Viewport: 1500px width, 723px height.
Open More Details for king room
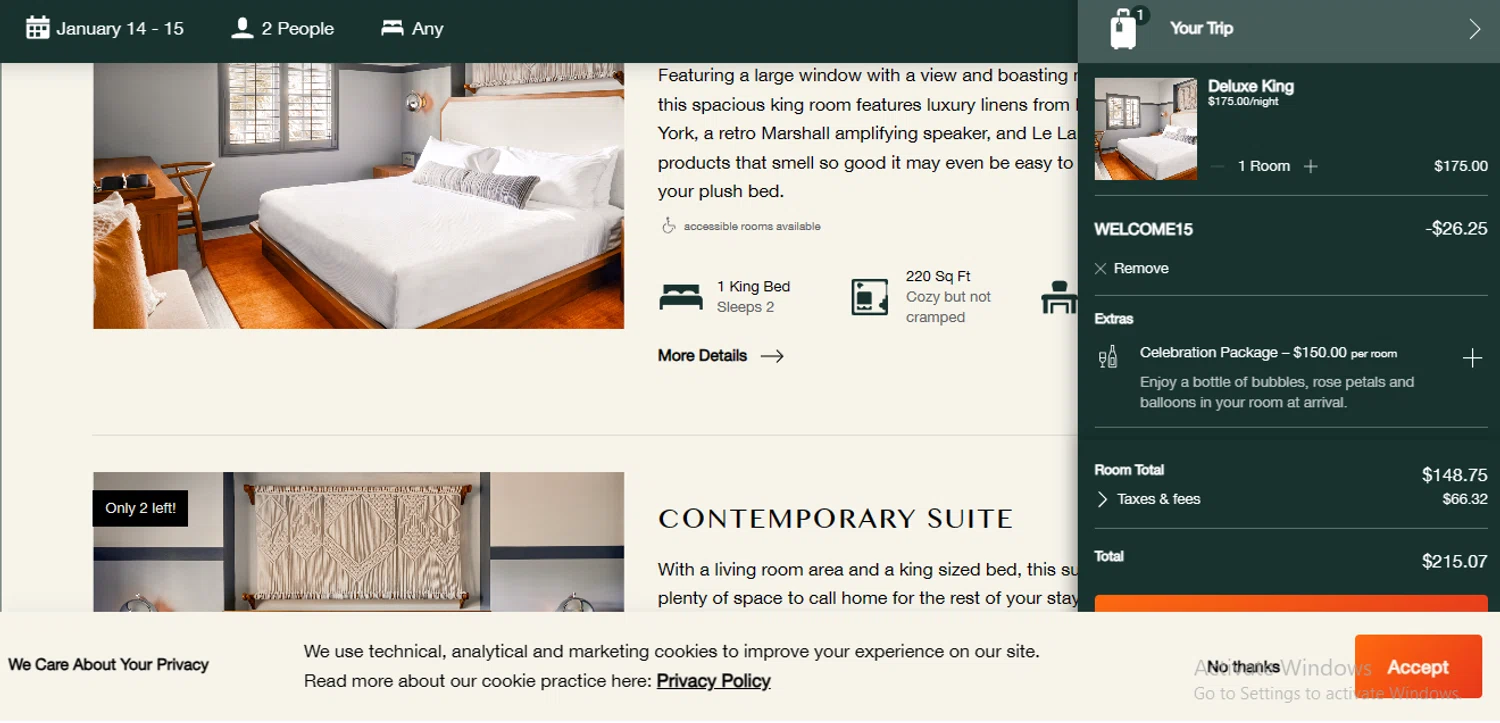[720, 355]
